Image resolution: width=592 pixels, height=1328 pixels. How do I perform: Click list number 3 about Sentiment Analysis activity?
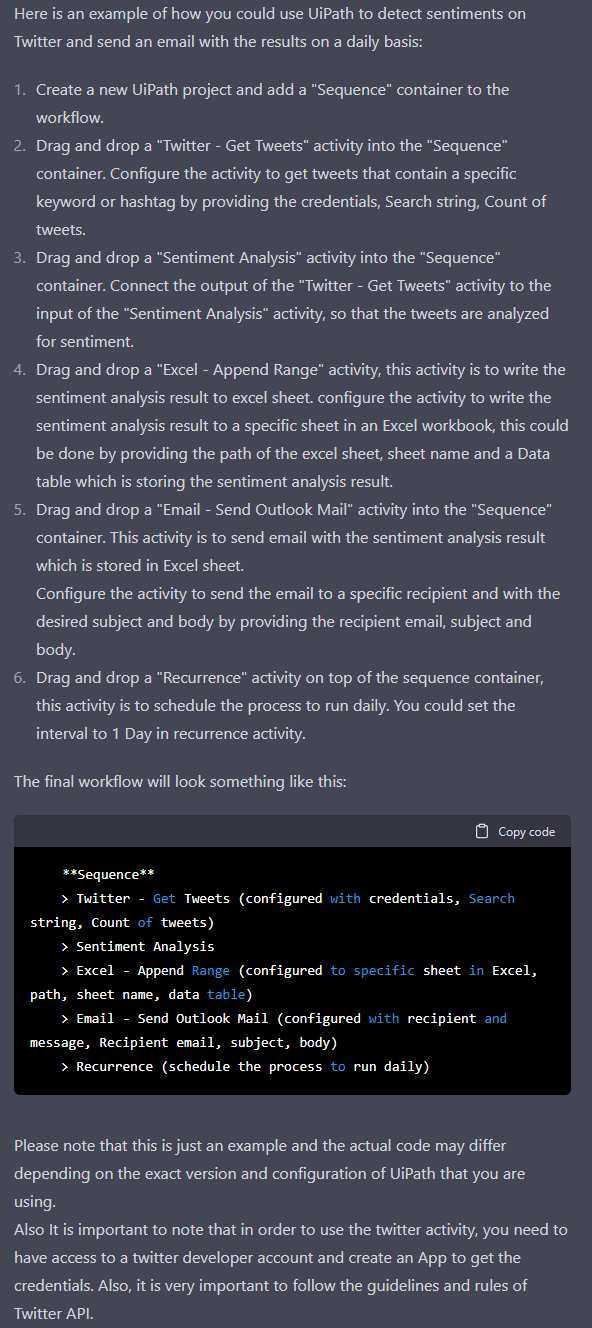tap(20, 258)
